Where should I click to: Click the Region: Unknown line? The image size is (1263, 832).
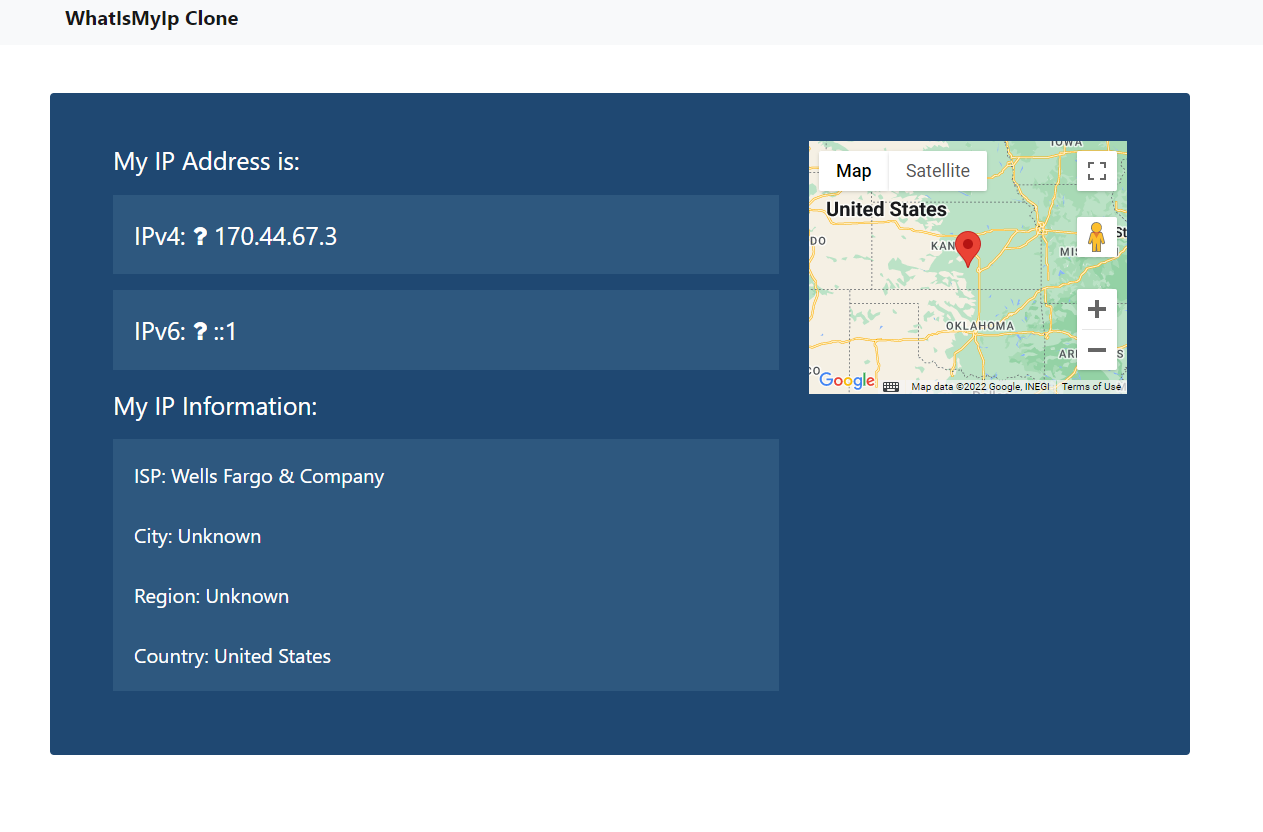pos(212,596)
